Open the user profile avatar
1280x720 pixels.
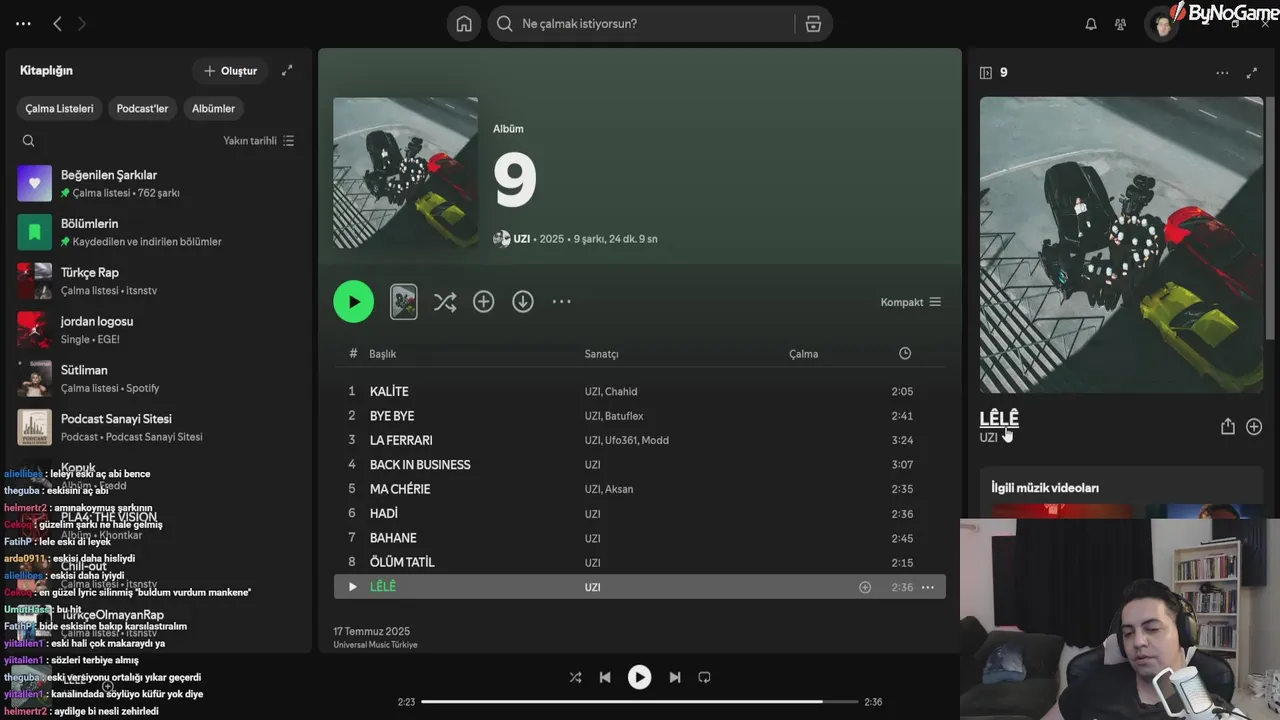[1161, 24]
